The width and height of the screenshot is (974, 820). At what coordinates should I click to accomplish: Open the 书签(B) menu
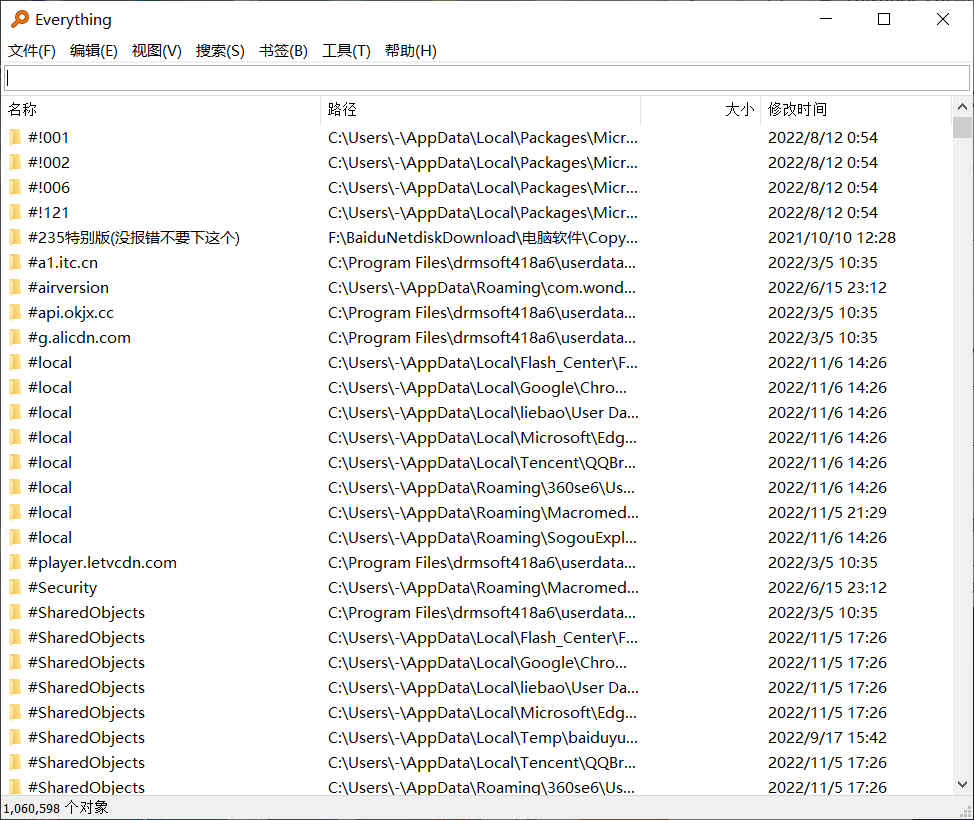coord(283,51)
